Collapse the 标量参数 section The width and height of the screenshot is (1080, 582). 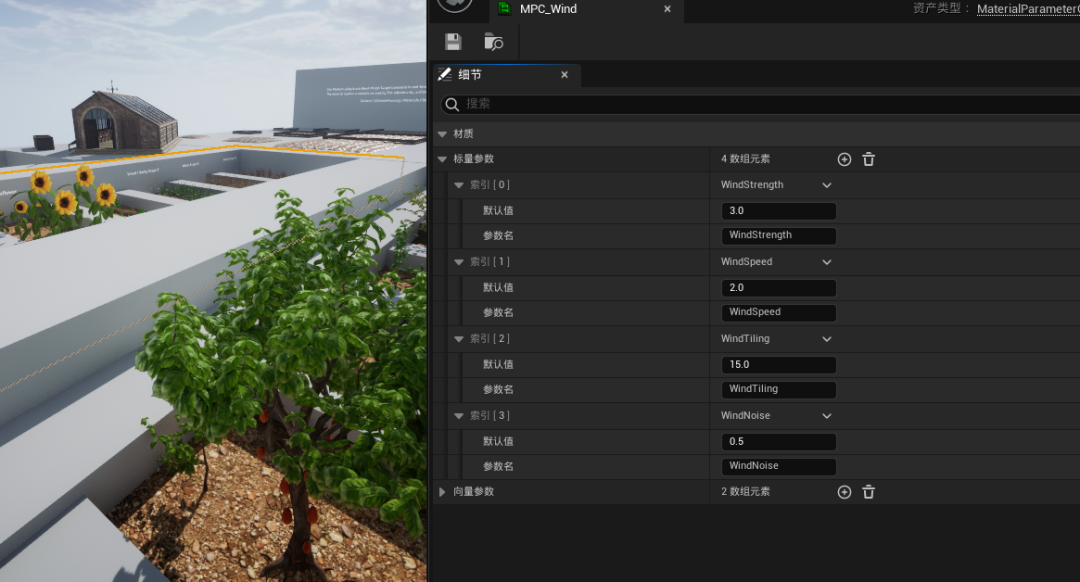[x=442, y=159]
